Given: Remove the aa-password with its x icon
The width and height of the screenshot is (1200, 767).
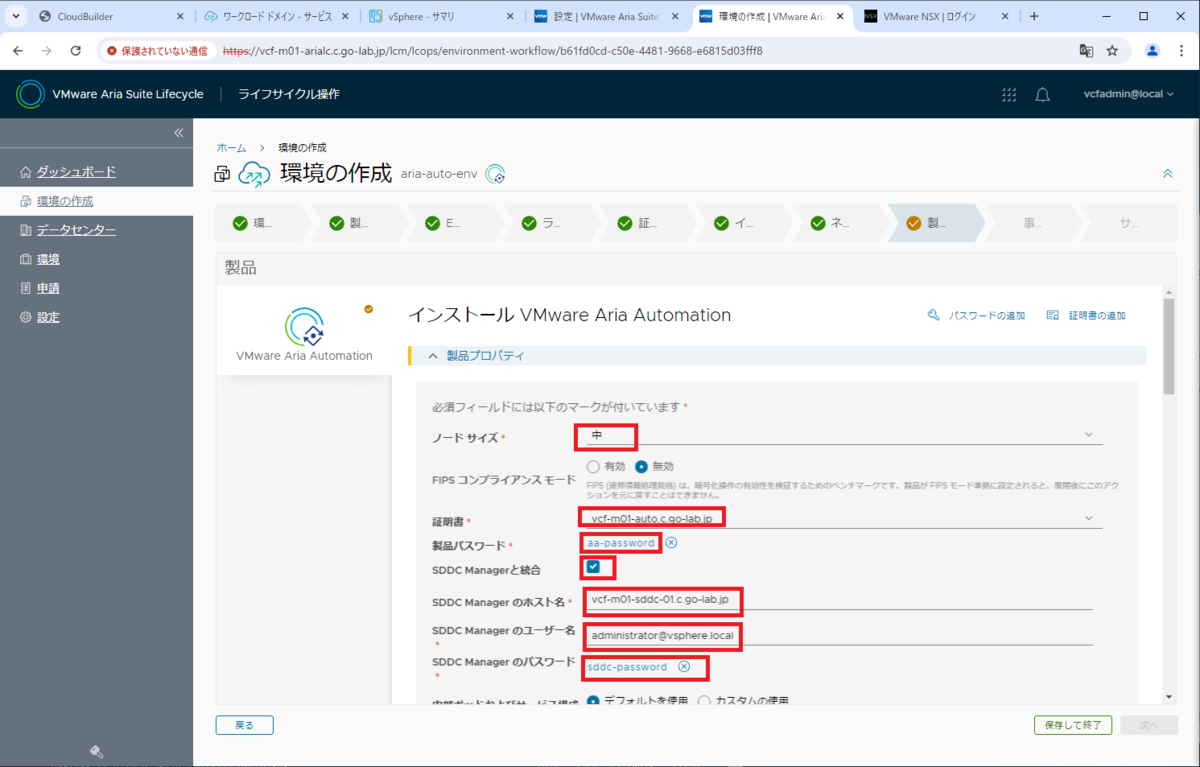Looking at the screenshot, I should click(671, 543).
